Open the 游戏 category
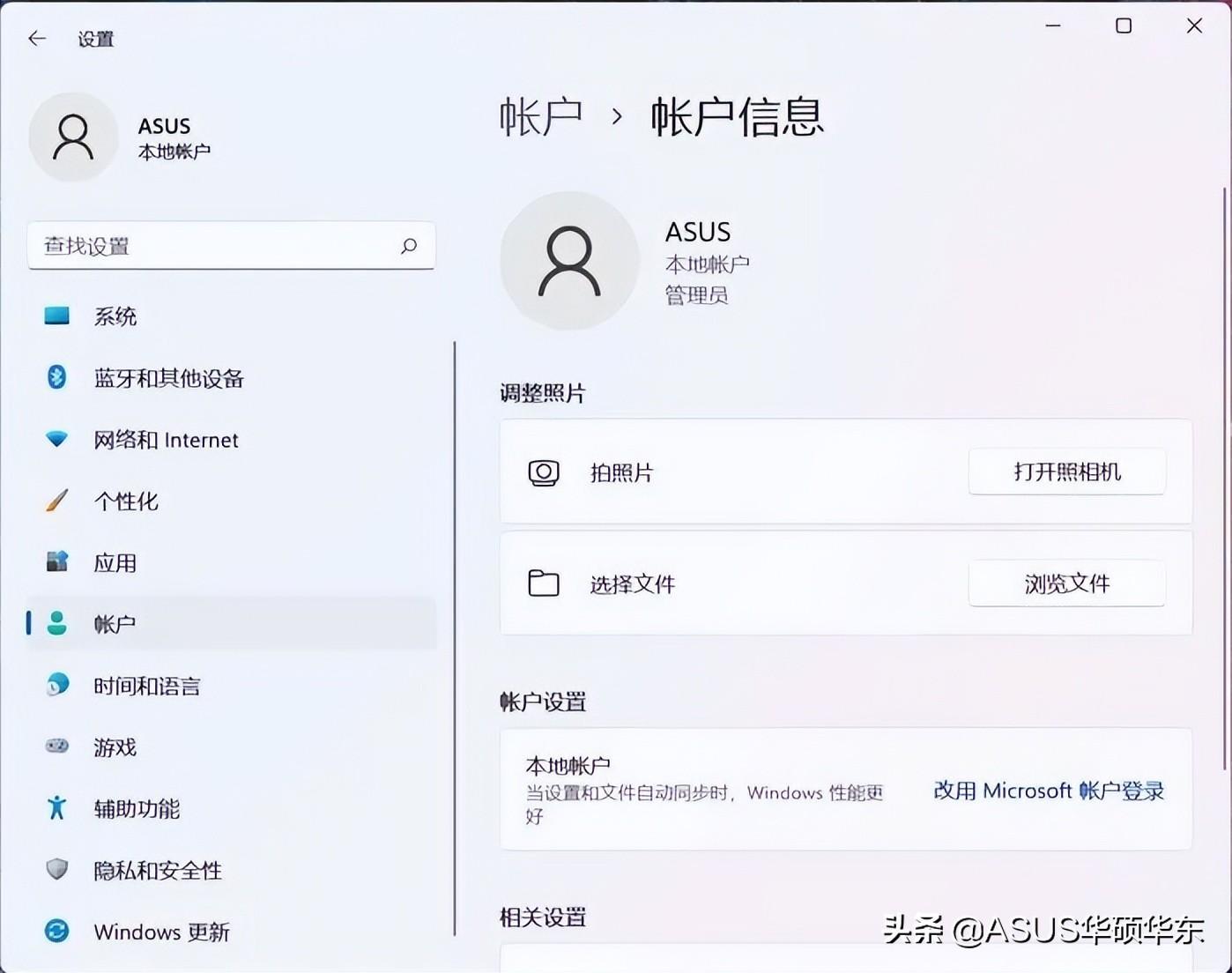1232x973 pixels. (232, 747)
